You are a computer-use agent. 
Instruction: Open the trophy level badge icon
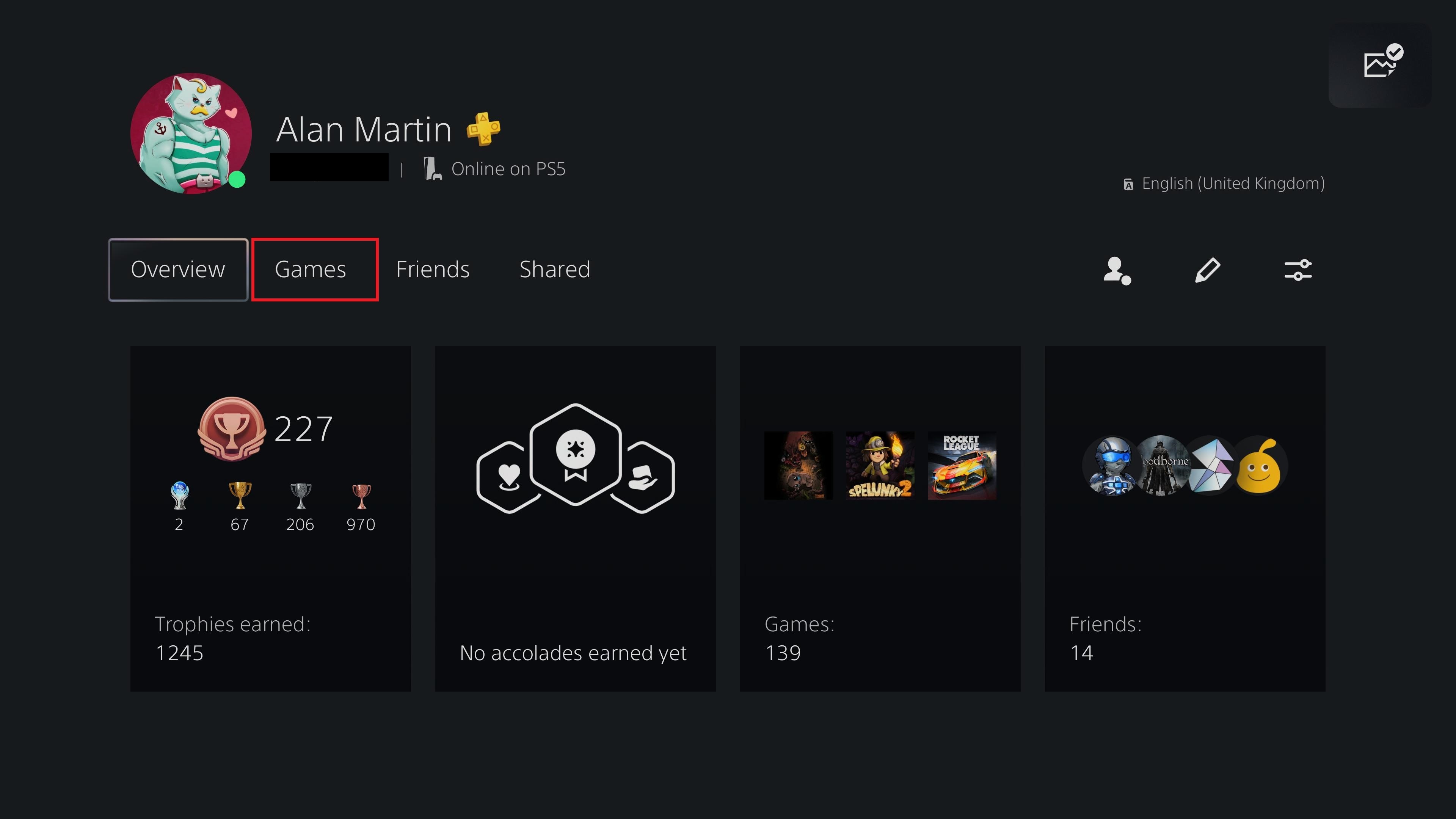tap(230, 428)
